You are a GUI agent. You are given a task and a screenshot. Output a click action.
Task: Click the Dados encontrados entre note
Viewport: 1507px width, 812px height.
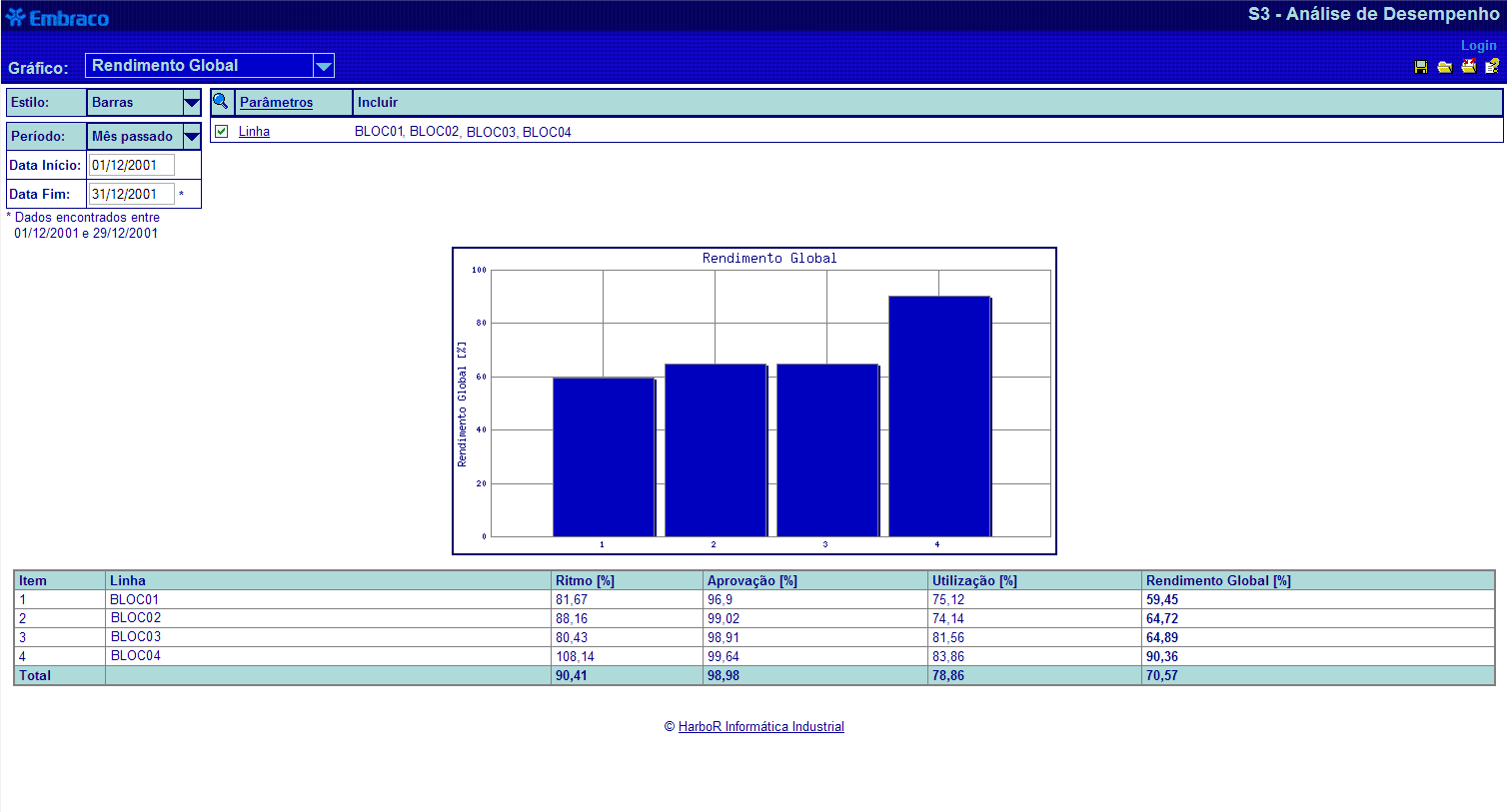tap(83, 225)
